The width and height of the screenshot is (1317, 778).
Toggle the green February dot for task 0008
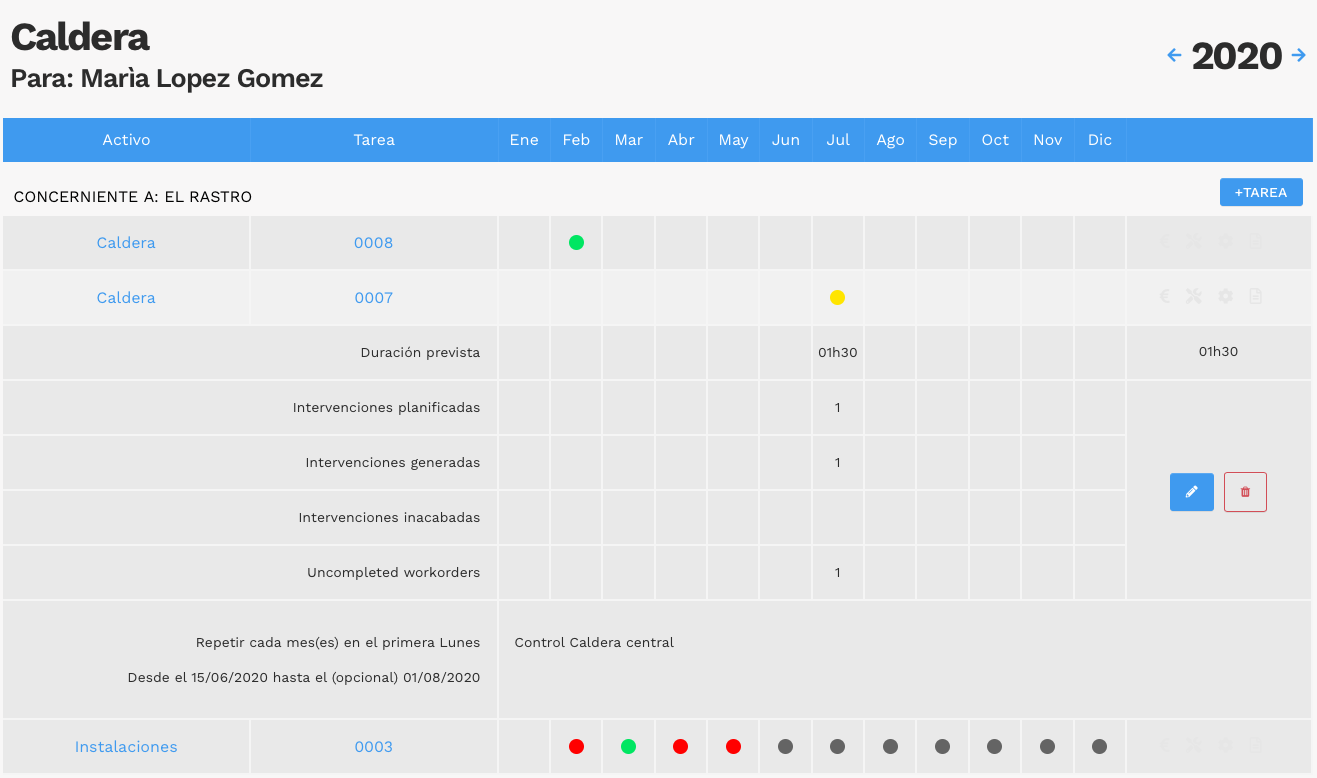point(576,241)
